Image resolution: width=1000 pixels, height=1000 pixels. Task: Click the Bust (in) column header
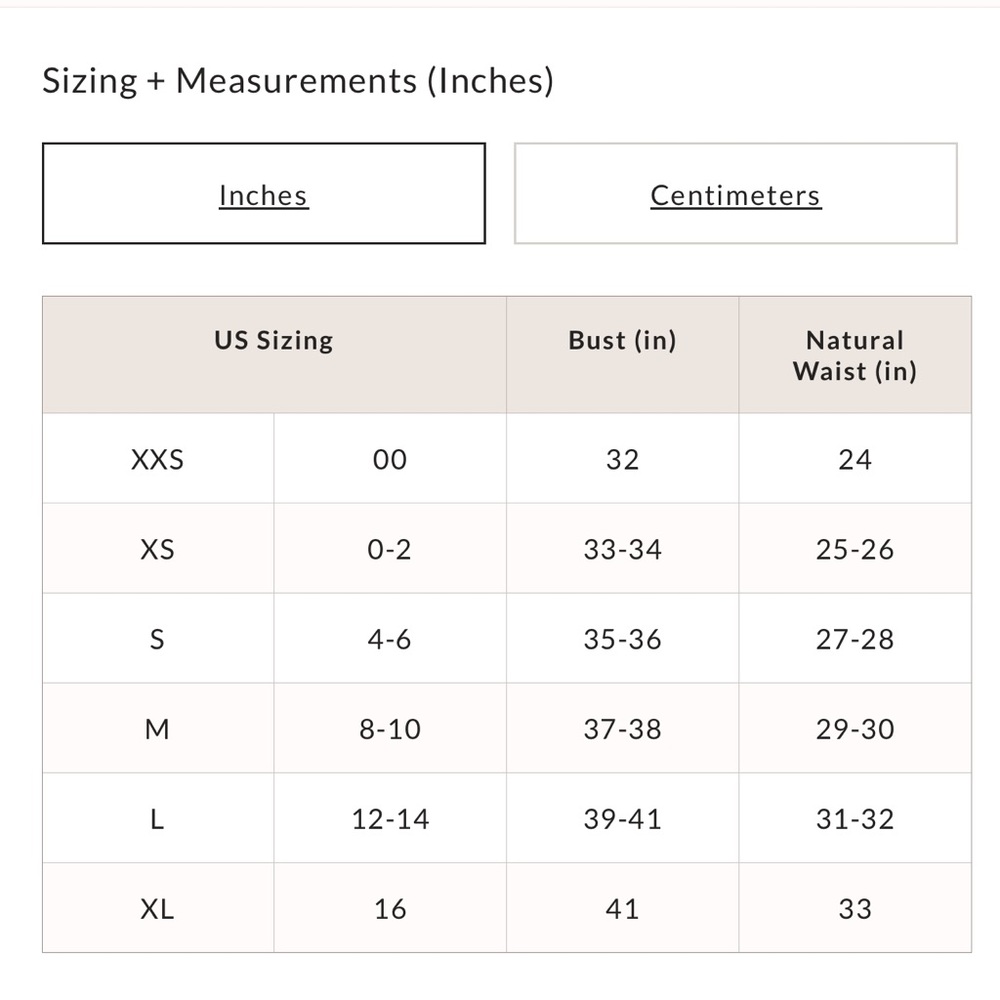[x=622, y=355]
